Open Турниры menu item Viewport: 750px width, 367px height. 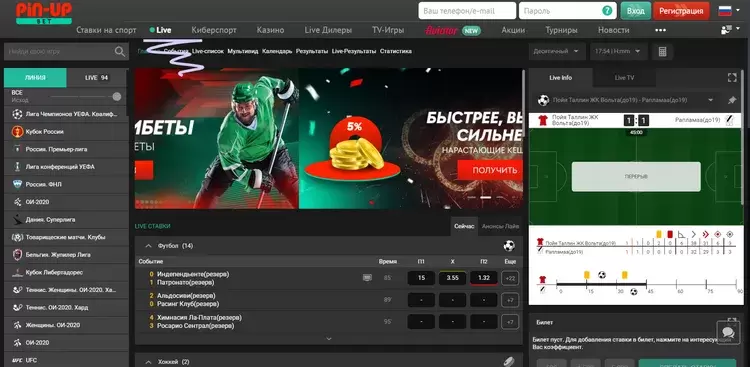click(x=562, y=30)
